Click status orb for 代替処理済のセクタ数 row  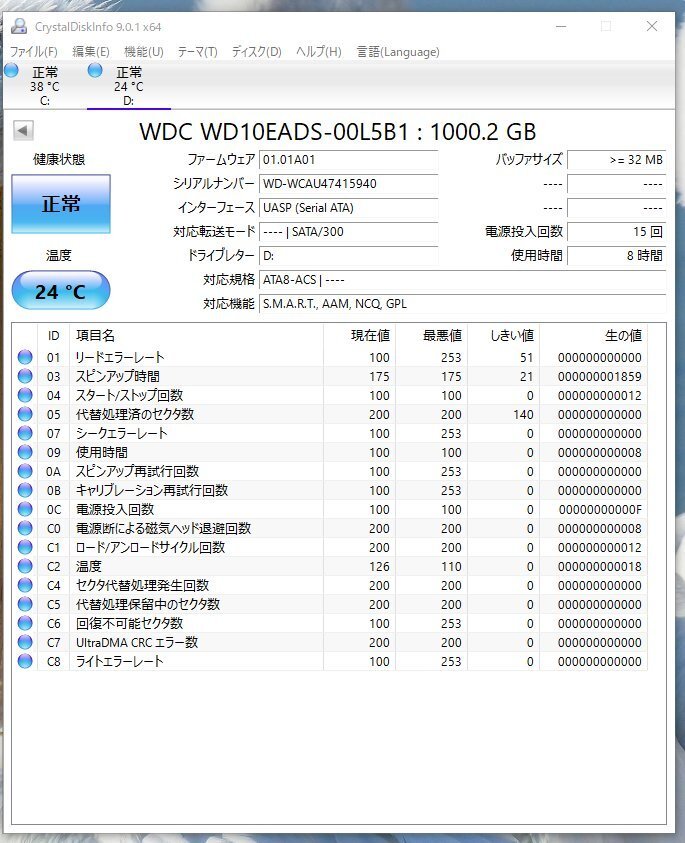tap(25, 414)
